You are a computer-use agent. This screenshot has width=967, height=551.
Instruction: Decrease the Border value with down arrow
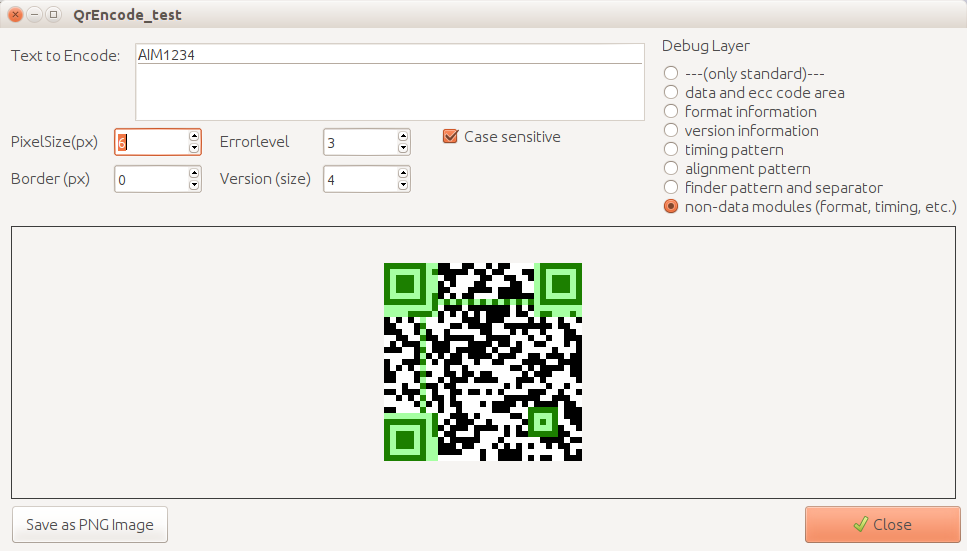click(193, 185)
